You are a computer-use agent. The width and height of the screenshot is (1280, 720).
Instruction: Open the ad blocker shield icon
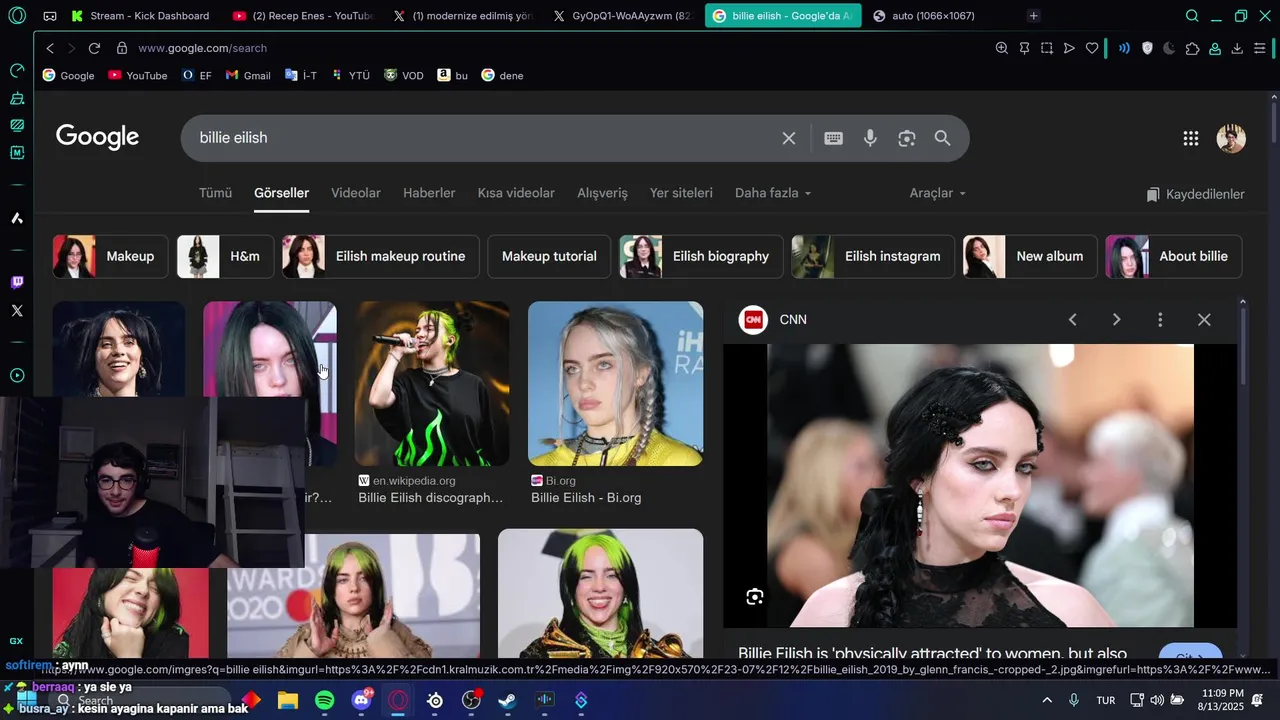[x=1147, y=48]
